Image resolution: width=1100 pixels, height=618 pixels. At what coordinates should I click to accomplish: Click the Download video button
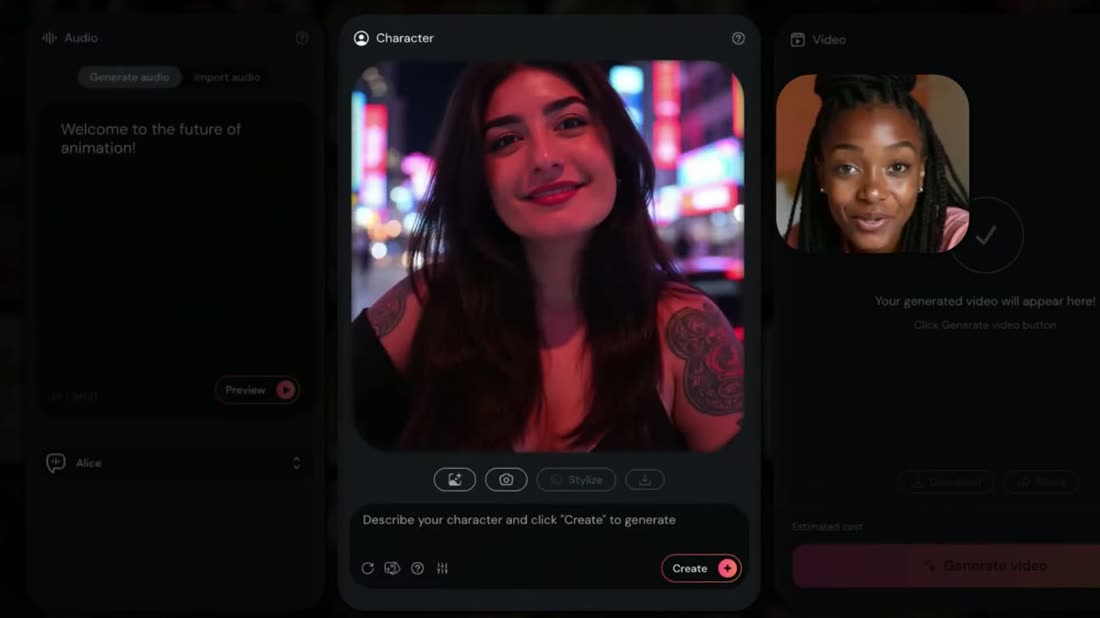(x=947, y=482)
